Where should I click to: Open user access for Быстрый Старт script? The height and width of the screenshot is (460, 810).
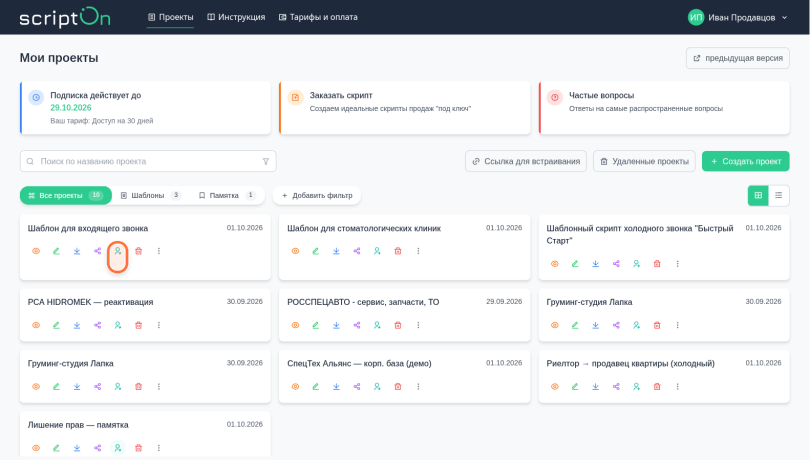(x=636, y=264)
